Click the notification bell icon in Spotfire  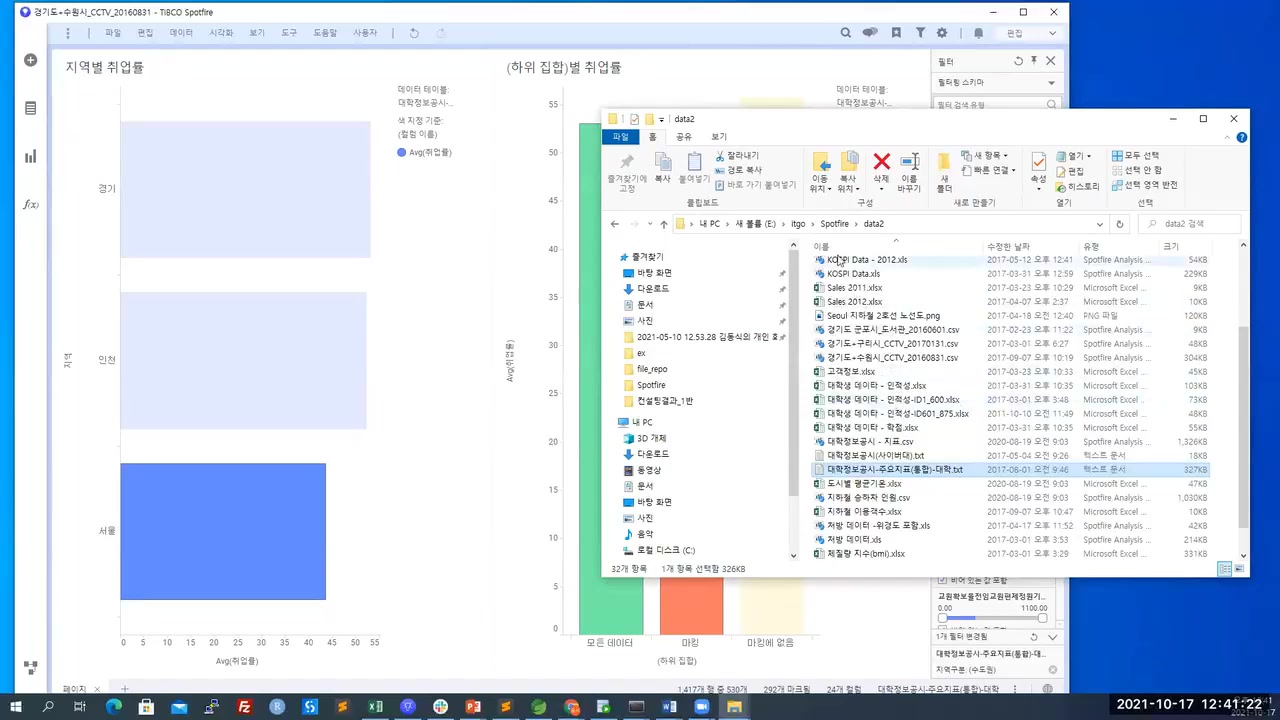(x=978, y=33)
